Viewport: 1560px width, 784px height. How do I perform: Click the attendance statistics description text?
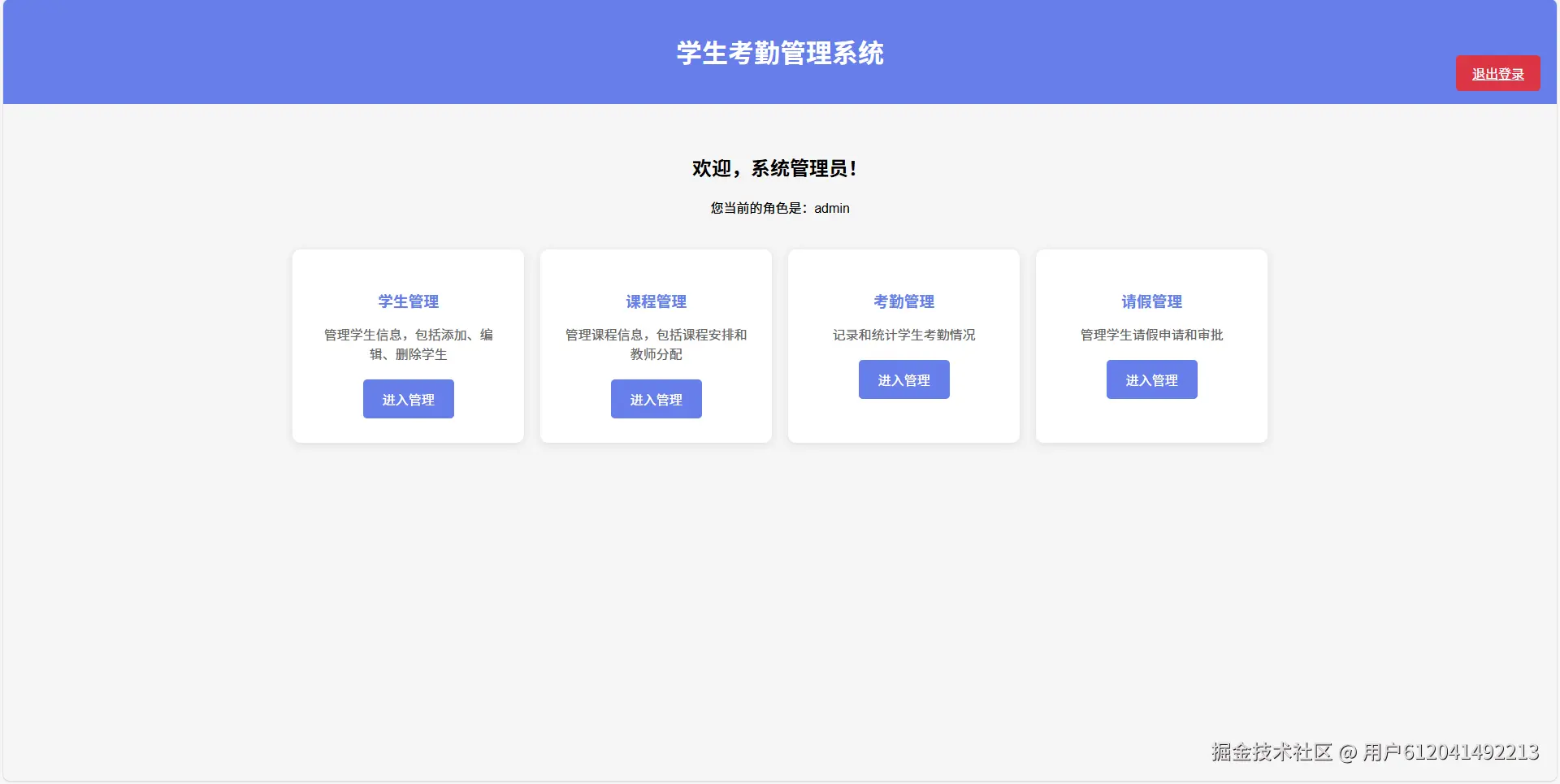coord(903,335)
